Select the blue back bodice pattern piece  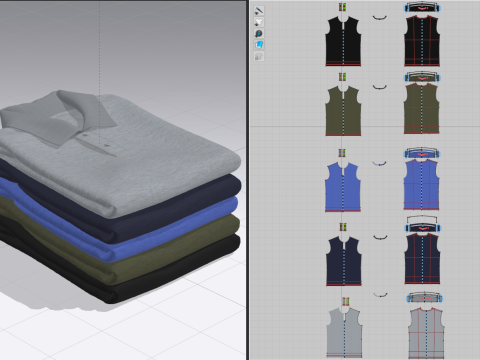tap(421, 185)
